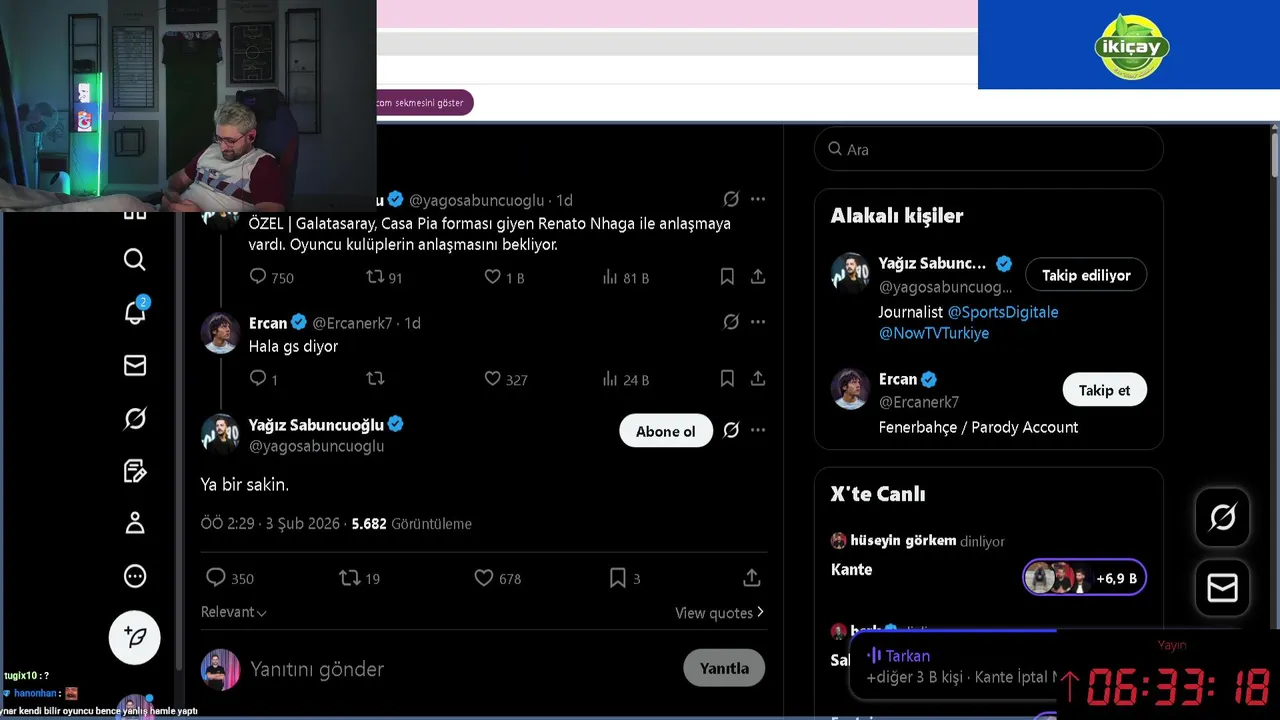Repost the Renato Nhaga tweet with 91 reposts
This screenshot has width=1280, height=720.
[375, 277]
